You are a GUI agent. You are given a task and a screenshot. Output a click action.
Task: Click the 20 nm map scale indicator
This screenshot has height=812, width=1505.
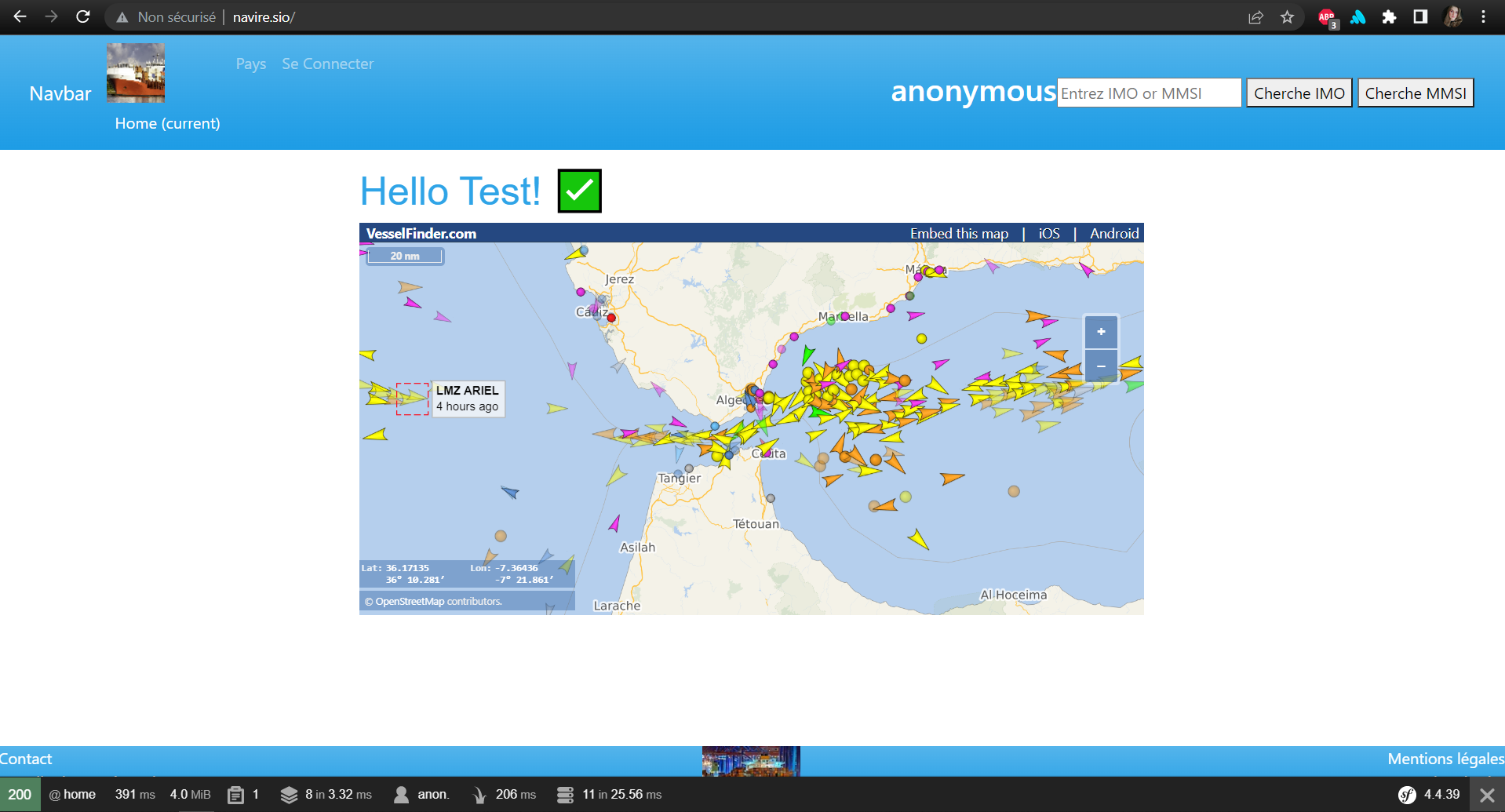(x=405, y=257)
